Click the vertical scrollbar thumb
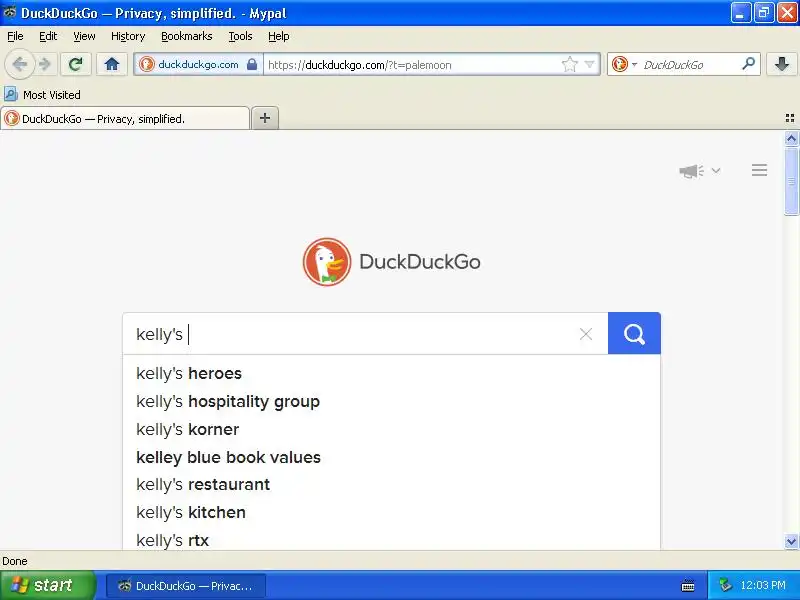Screen dimensions: 800x600 pos(791,181)
